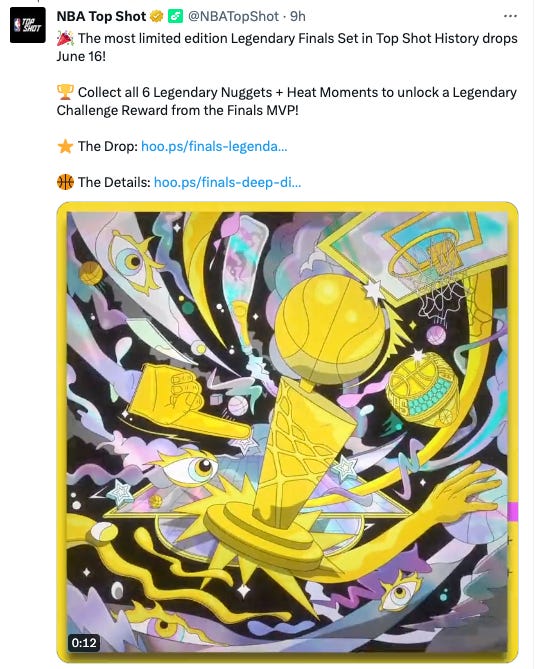Open the three-dot more options menu
Screen dimensions: 535x669
point(510,16)
